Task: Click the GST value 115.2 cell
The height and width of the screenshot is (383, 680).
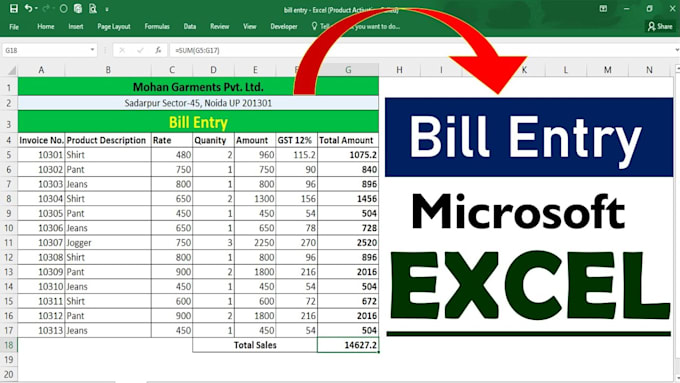Action: pos(297,155)
